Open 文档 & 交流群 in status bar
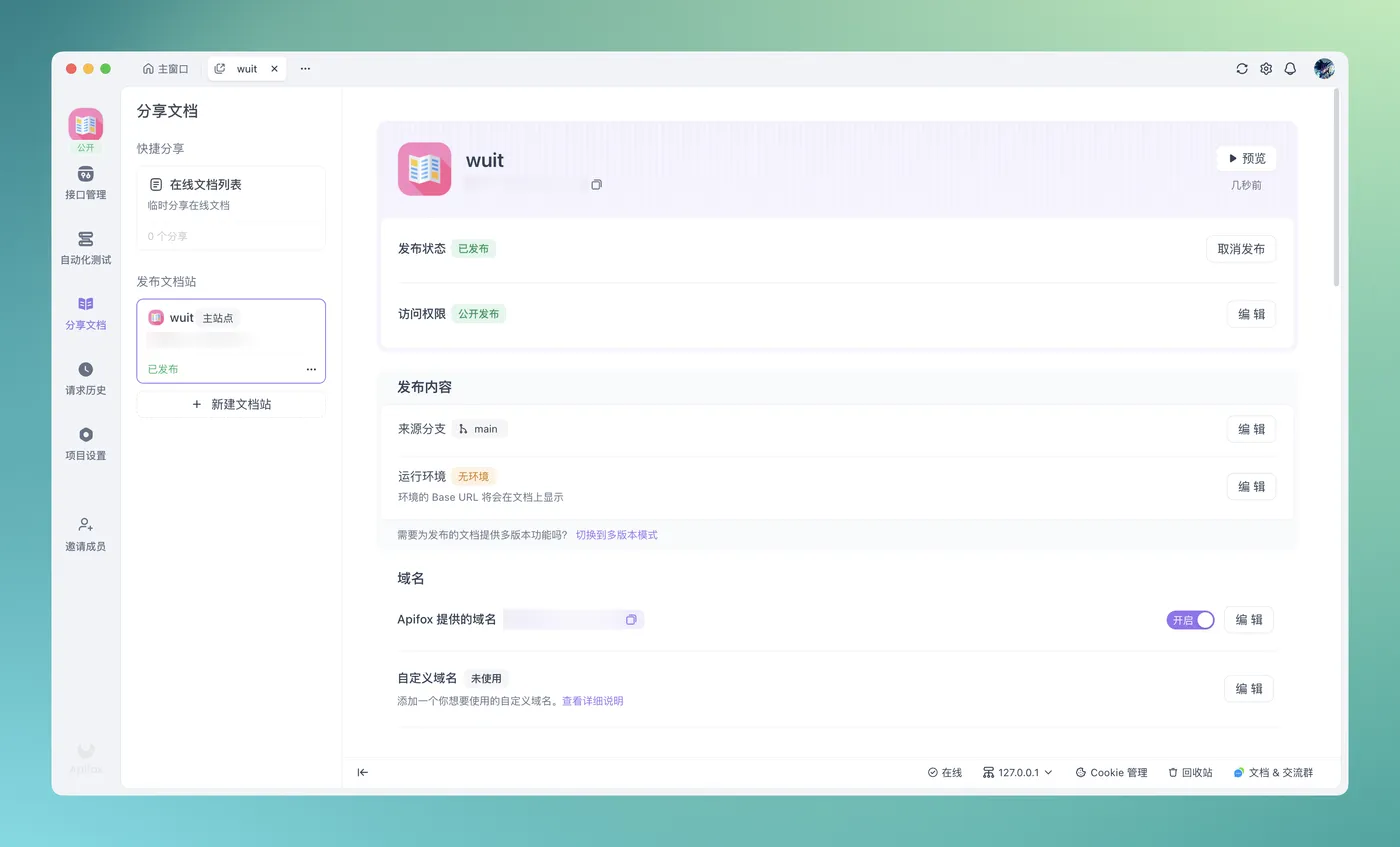Screen dimensions: 1400x847 1273,772
